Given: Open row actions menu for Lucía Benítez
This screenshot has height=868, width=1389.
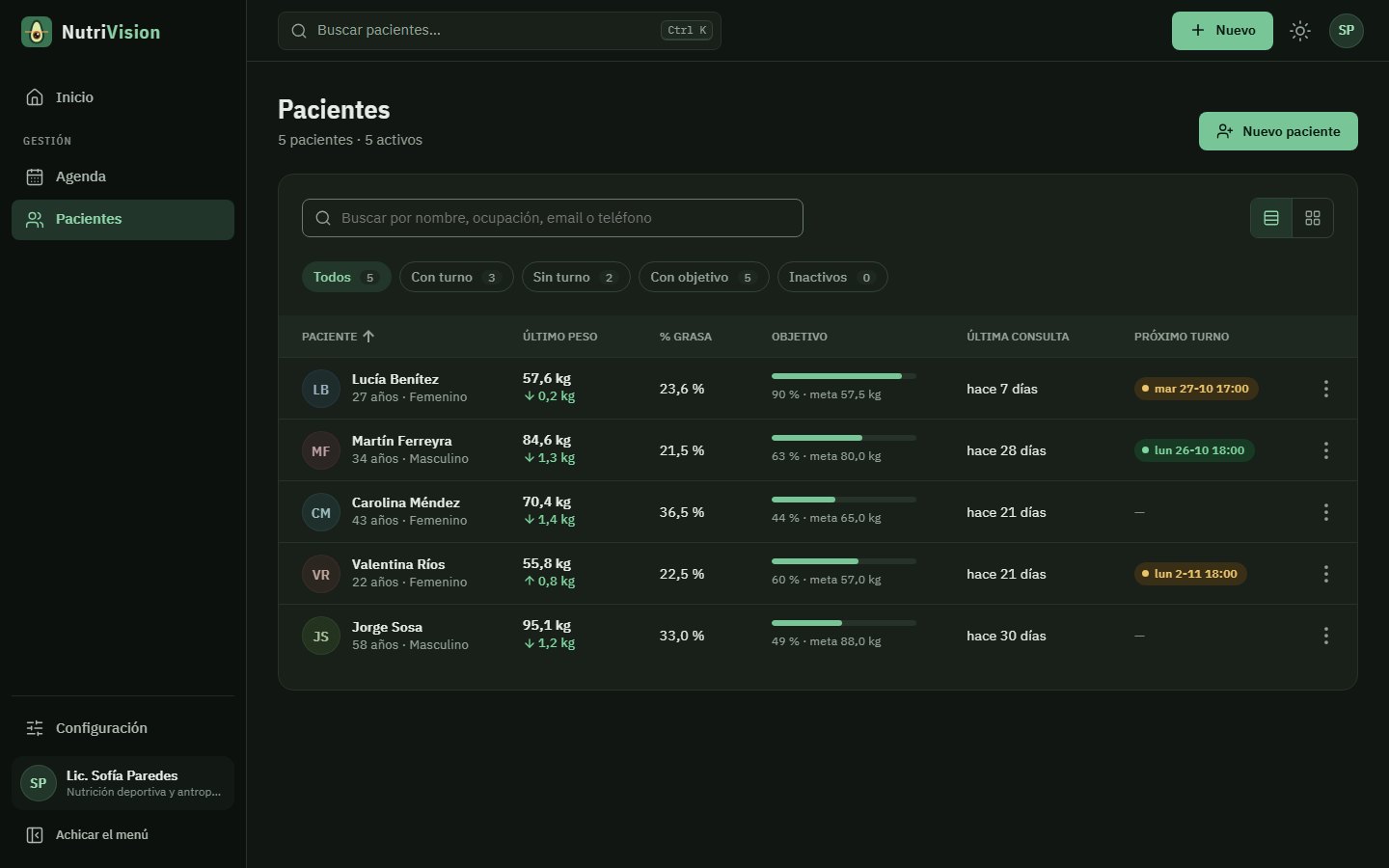Looking at the screenshot, I should click(x=1326, y=389).
